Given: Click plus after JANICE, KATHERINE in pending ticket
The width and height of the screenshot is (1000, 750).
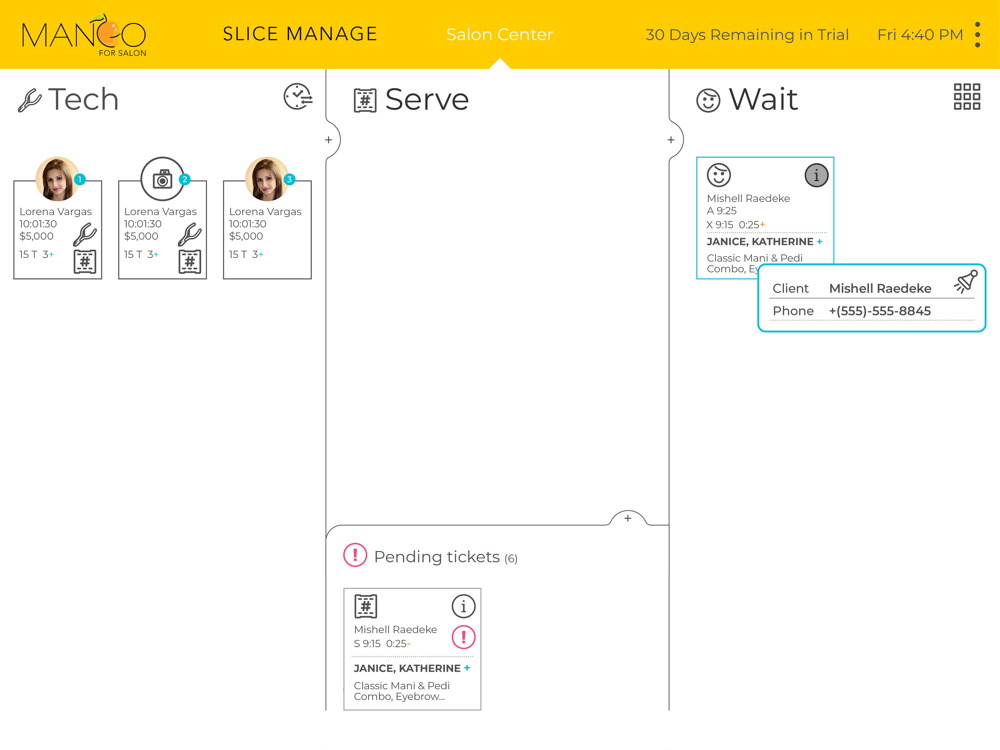Looking at the screenshot, I should coord(467,668).
